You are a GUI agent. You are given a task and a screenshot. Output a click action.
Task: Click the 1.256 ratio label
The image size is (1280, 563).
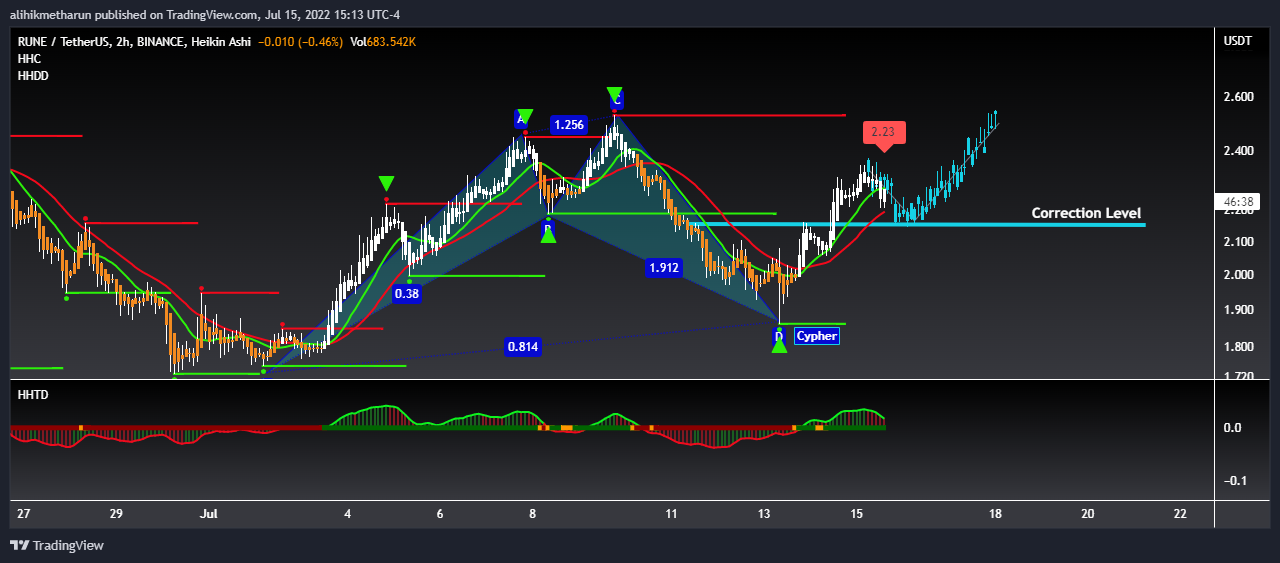[x=568, y=125]
